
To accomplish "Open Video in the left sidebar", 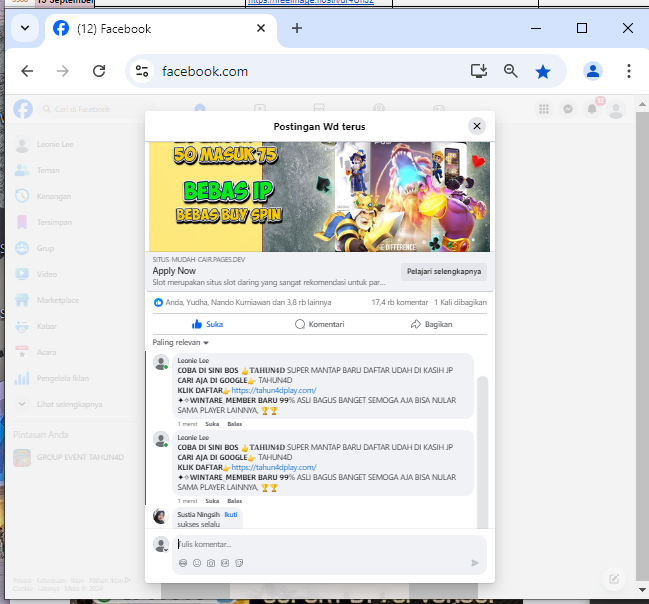I will coord(75,274).
